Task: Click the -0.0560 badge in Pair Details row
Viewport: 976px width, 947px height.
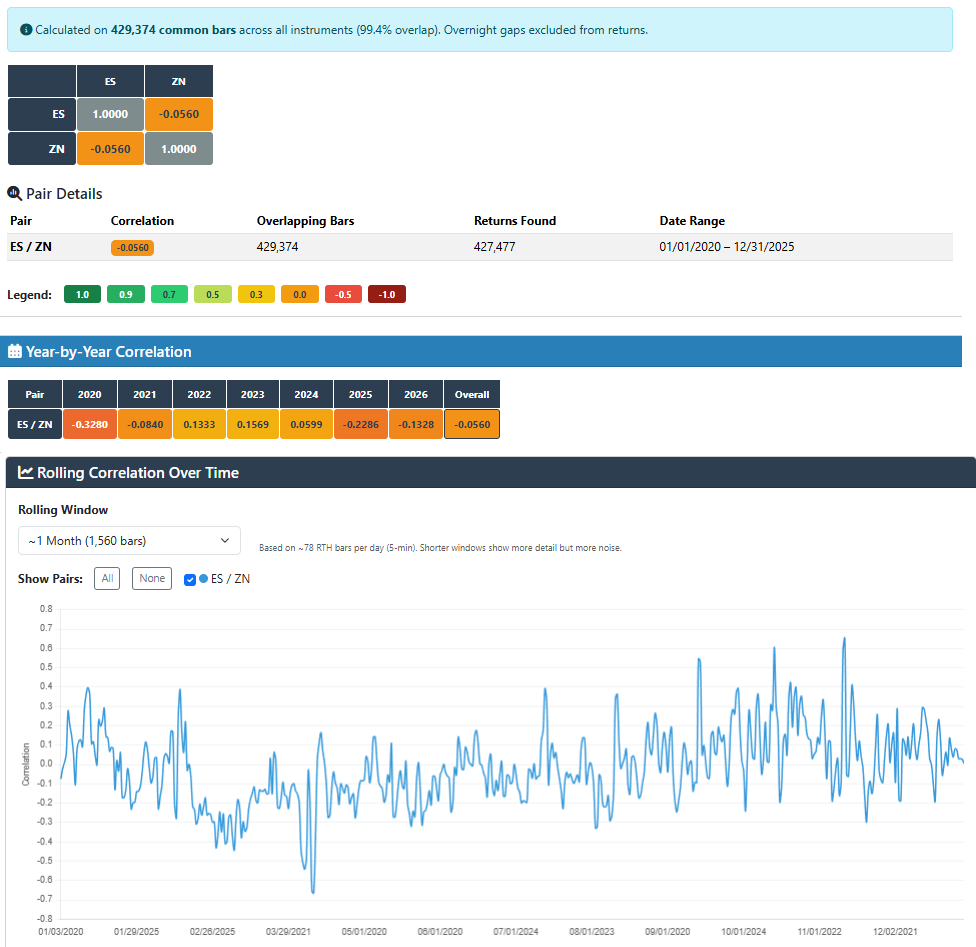Action: pos(132,247)
